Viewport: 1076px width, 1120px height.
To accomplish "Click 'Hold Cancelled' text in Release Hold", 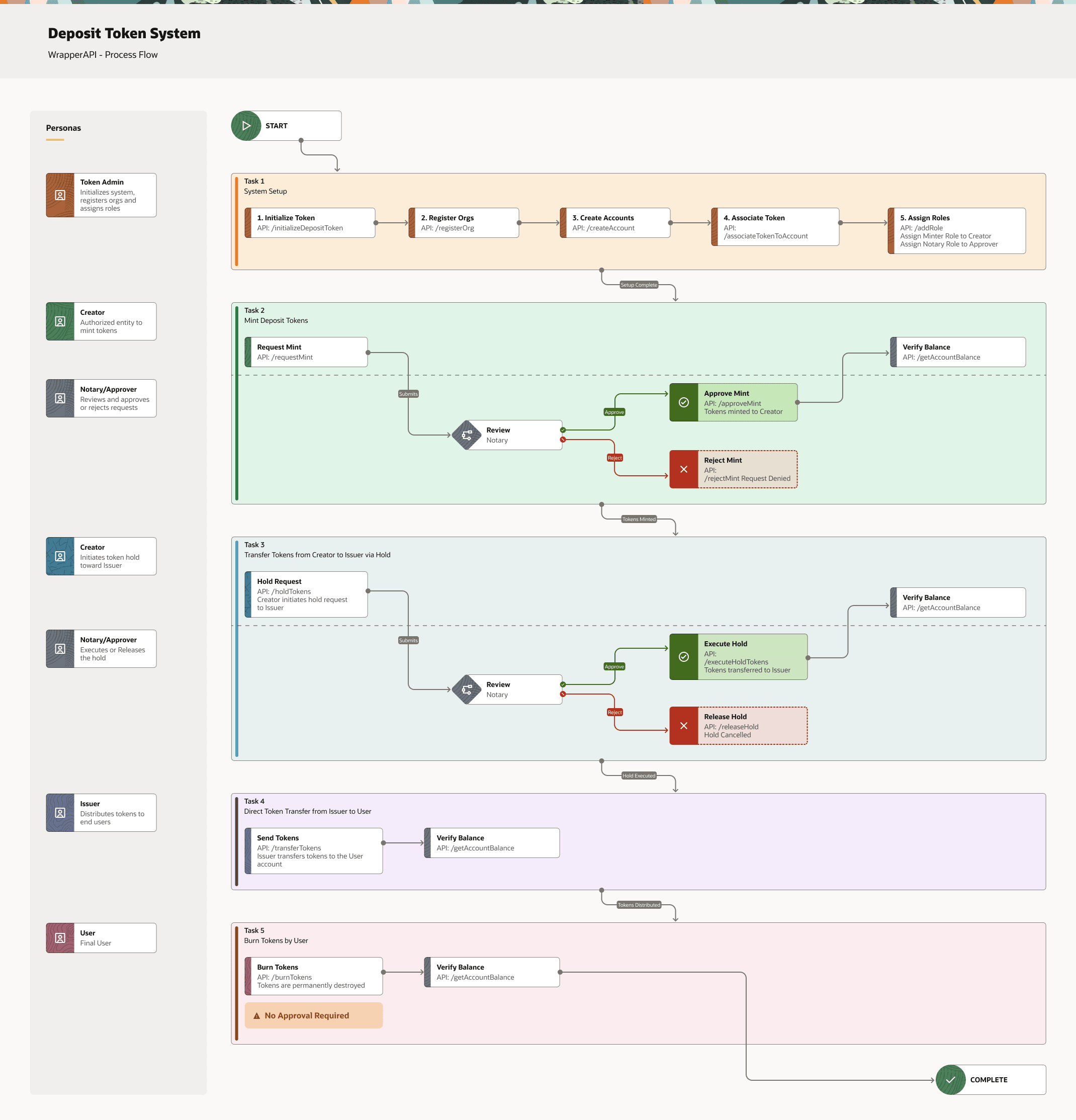I will 728,735.
